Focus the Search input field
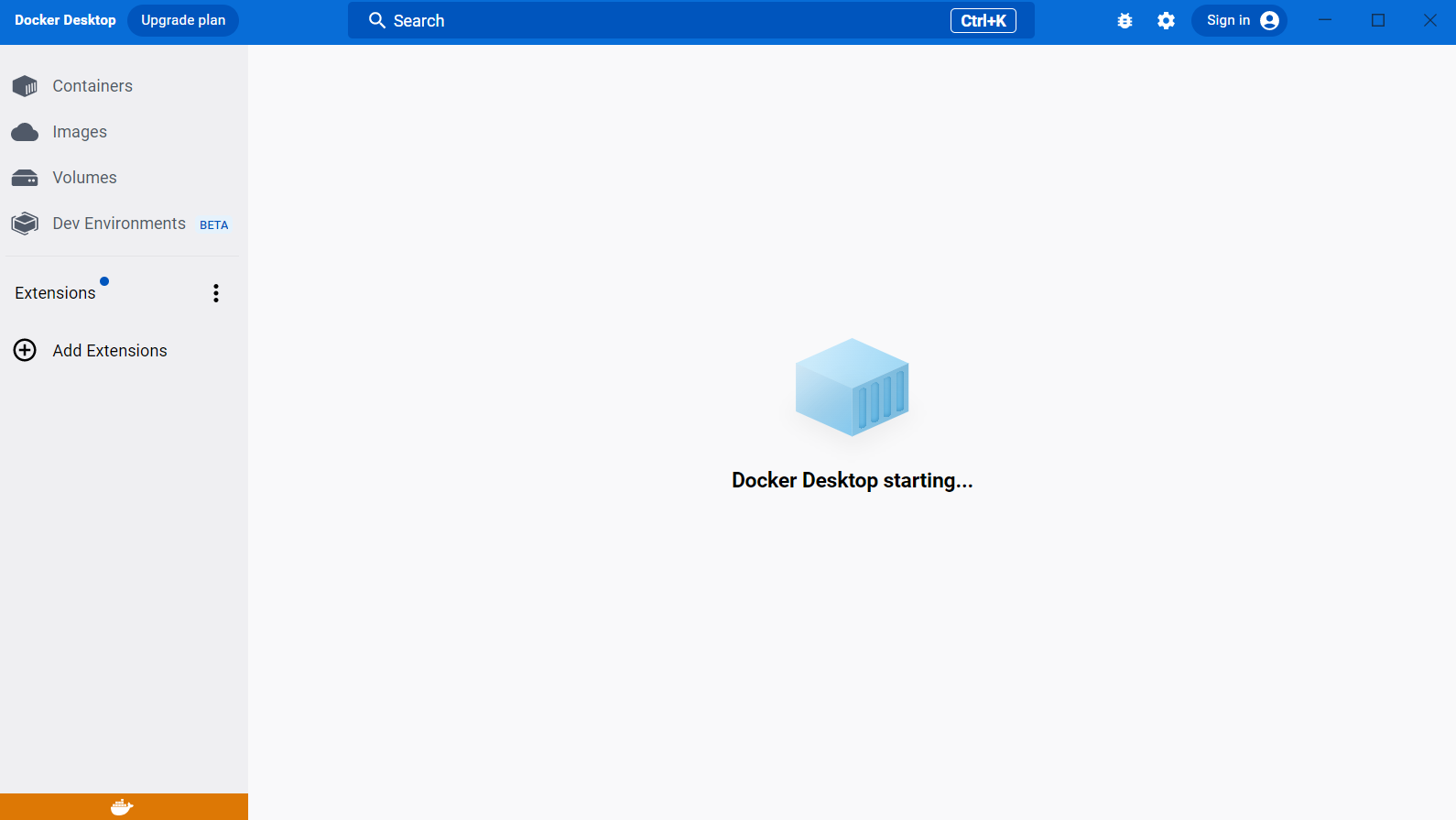Viewport: 1456px width, 820px height. (x=691, y=20)
